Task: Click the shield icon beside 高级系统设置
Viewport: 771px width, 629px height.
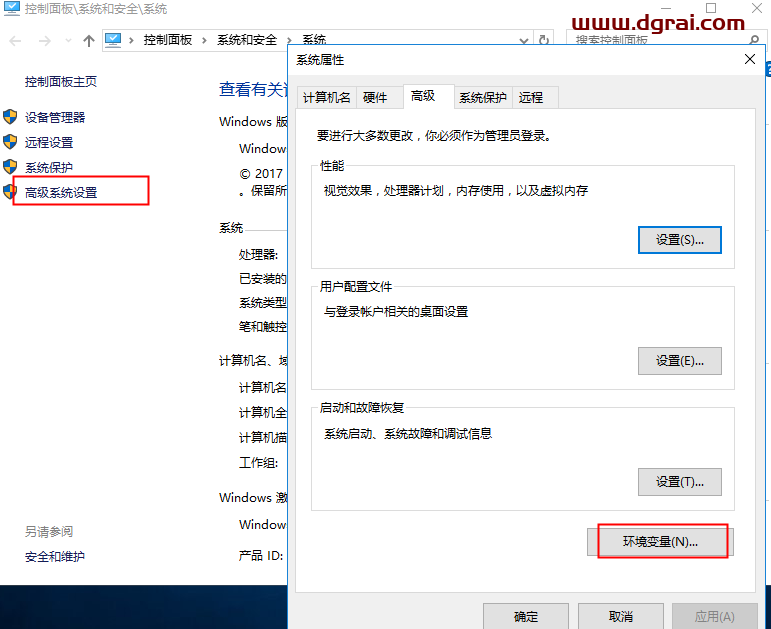Action: [10, 191]
